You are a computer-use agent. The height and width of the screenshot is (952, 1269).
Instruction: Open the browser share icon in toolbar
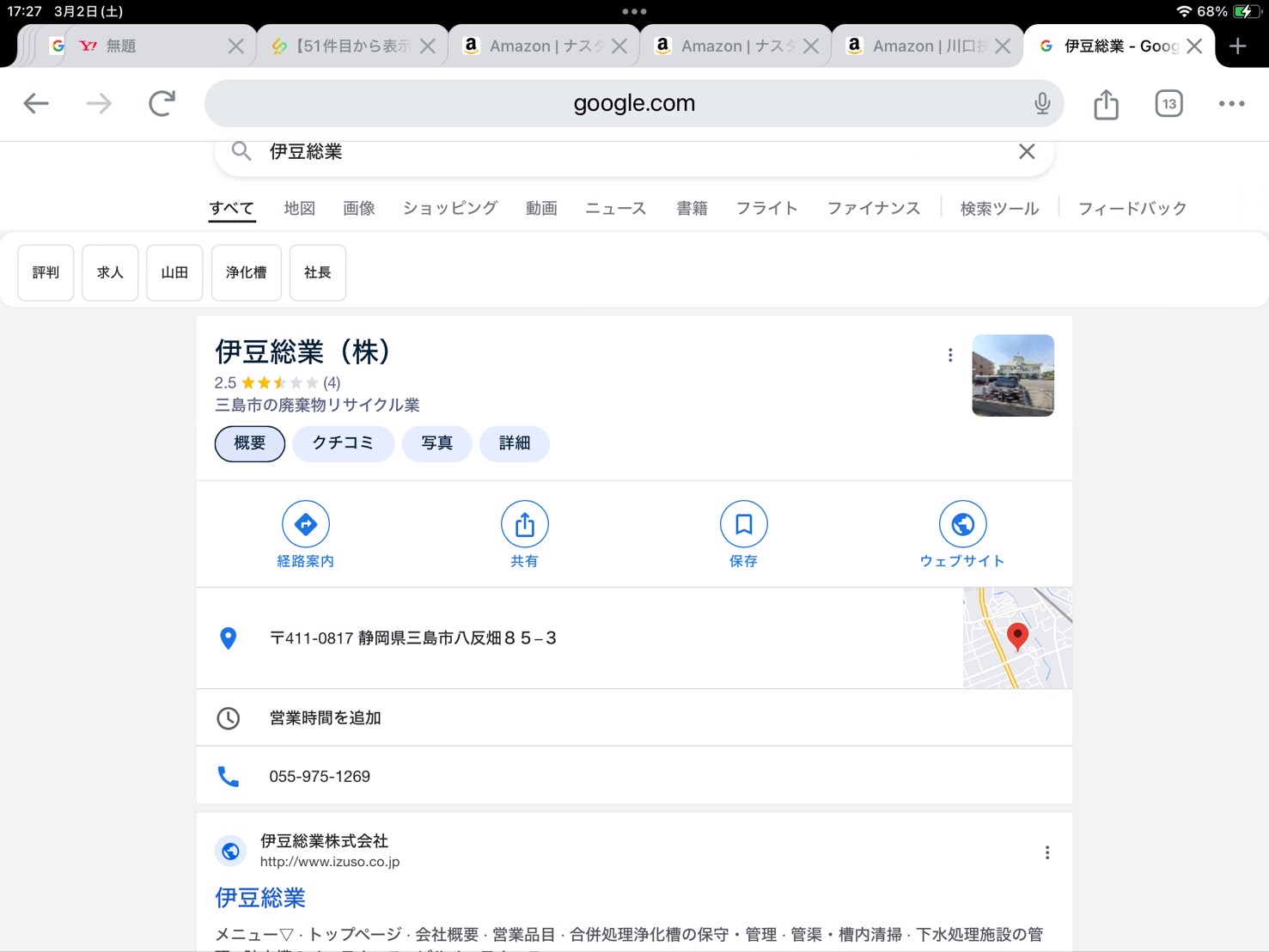(x=1107, y=104)
